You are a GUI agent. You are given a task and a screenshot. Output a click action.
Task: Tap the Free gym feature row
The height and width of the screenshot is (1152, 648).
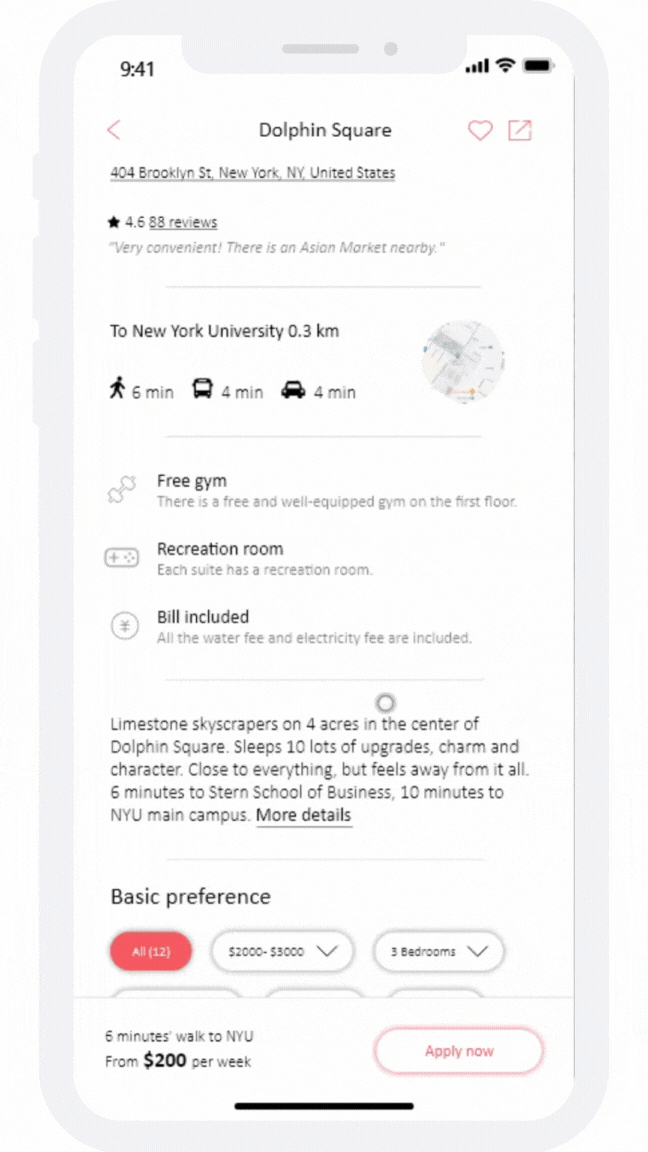coord(313,491)
